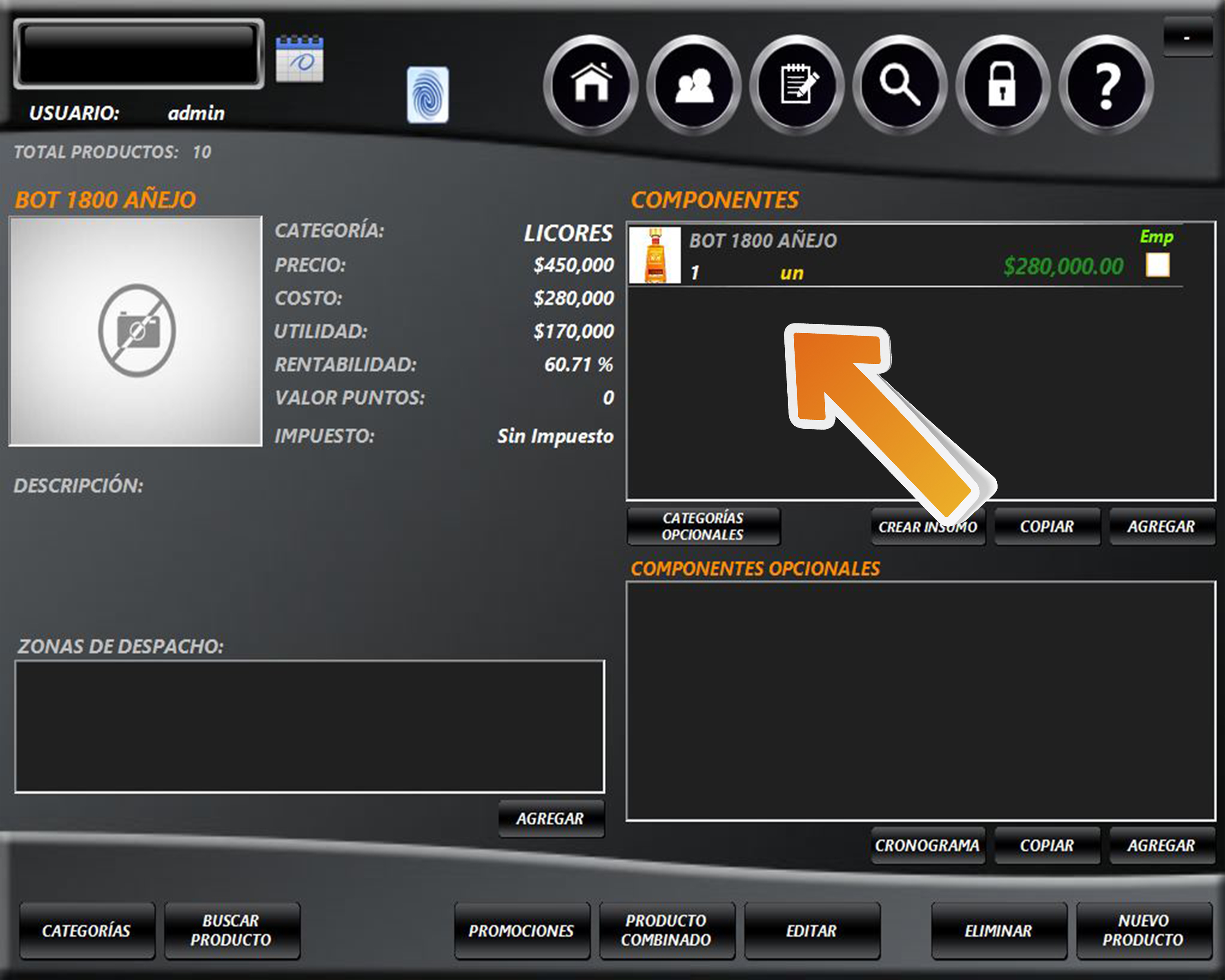Open help with question mark icon

1106,85
